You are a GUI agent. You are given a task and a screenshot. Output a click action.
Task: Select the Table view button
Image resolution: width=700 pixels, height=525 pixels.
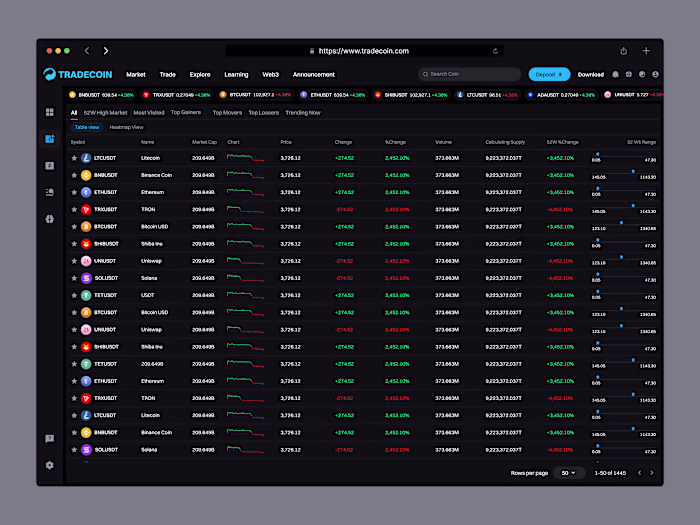(x=87, y=127)
